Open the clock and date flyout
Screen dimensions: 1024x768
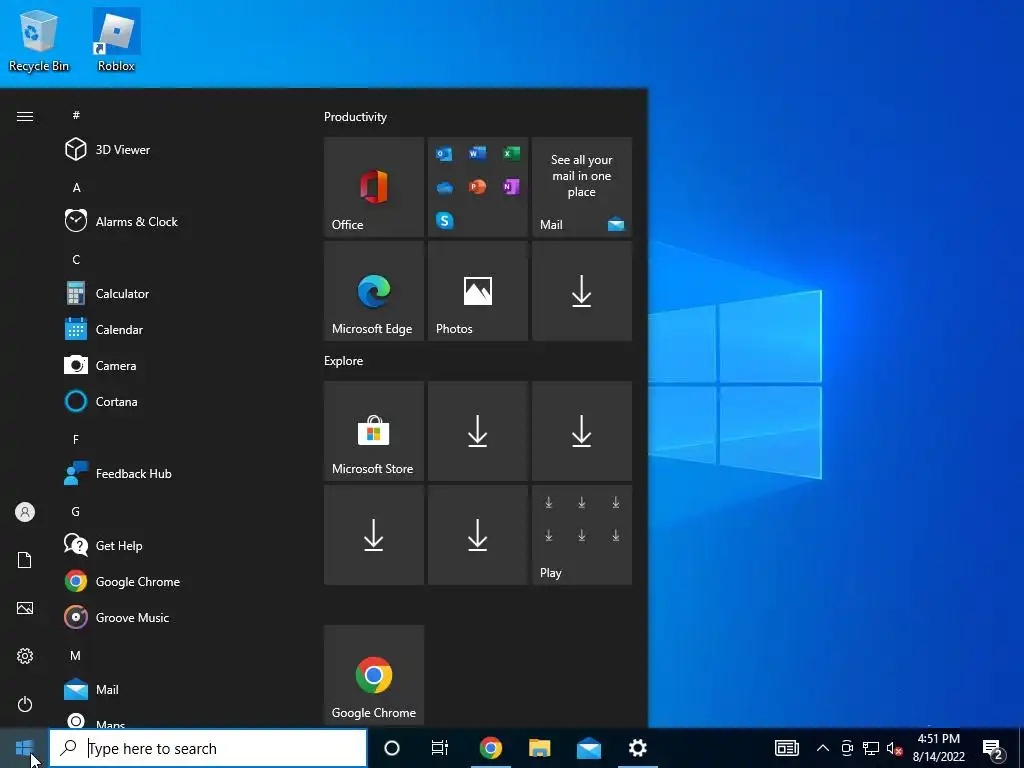tap(938, 748)
